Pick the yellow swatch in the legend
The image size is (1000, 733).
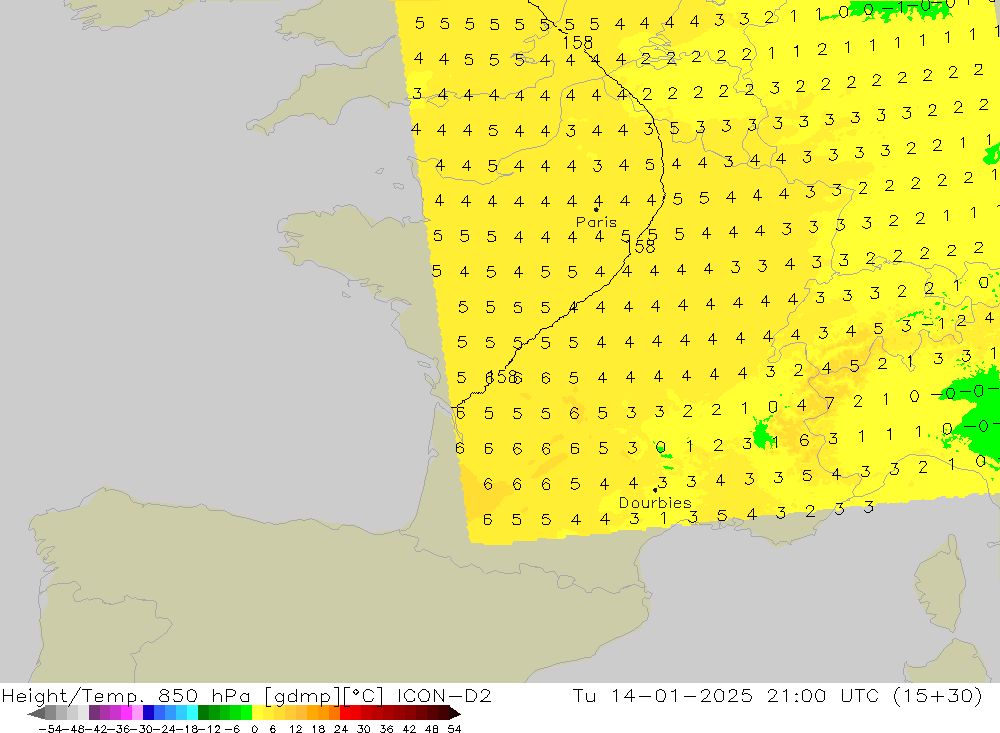tap(258, 713)
